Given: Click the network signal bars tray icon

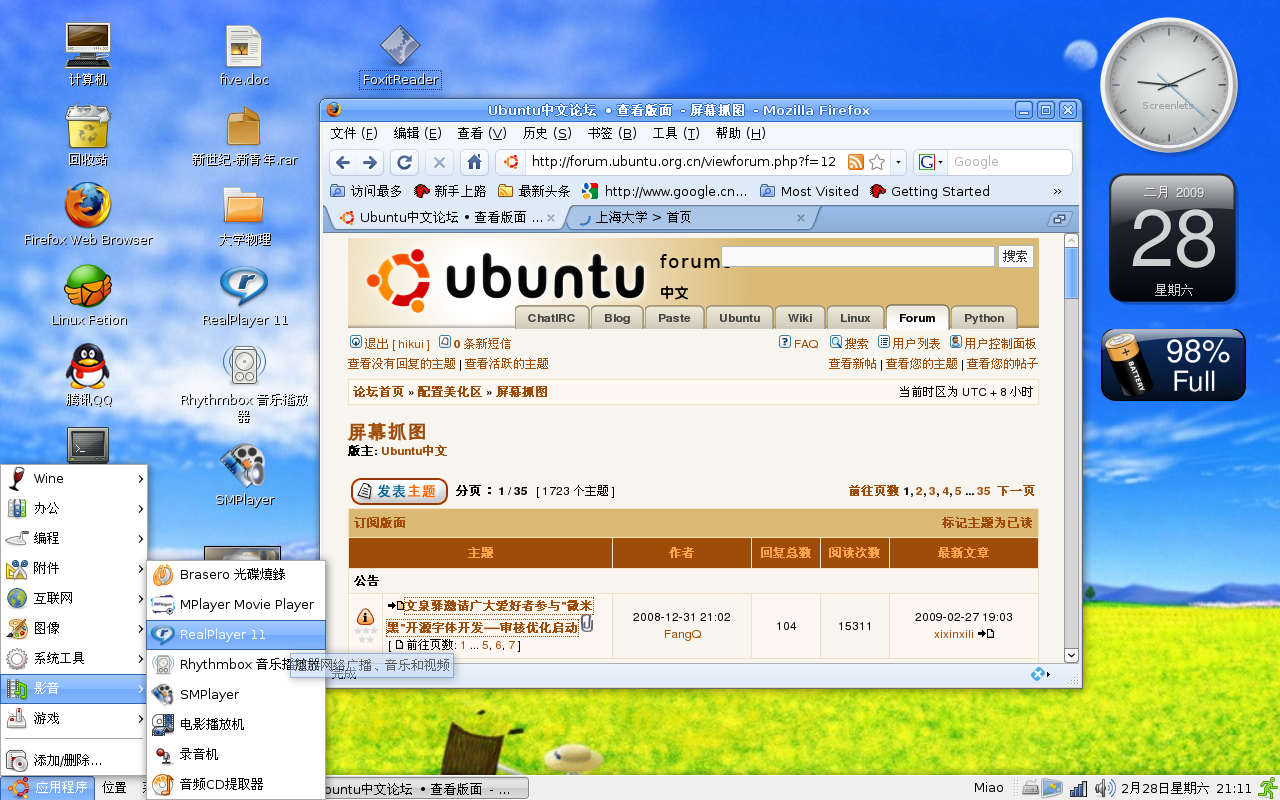Looking at the screenshot, I should click(1078, 788).
